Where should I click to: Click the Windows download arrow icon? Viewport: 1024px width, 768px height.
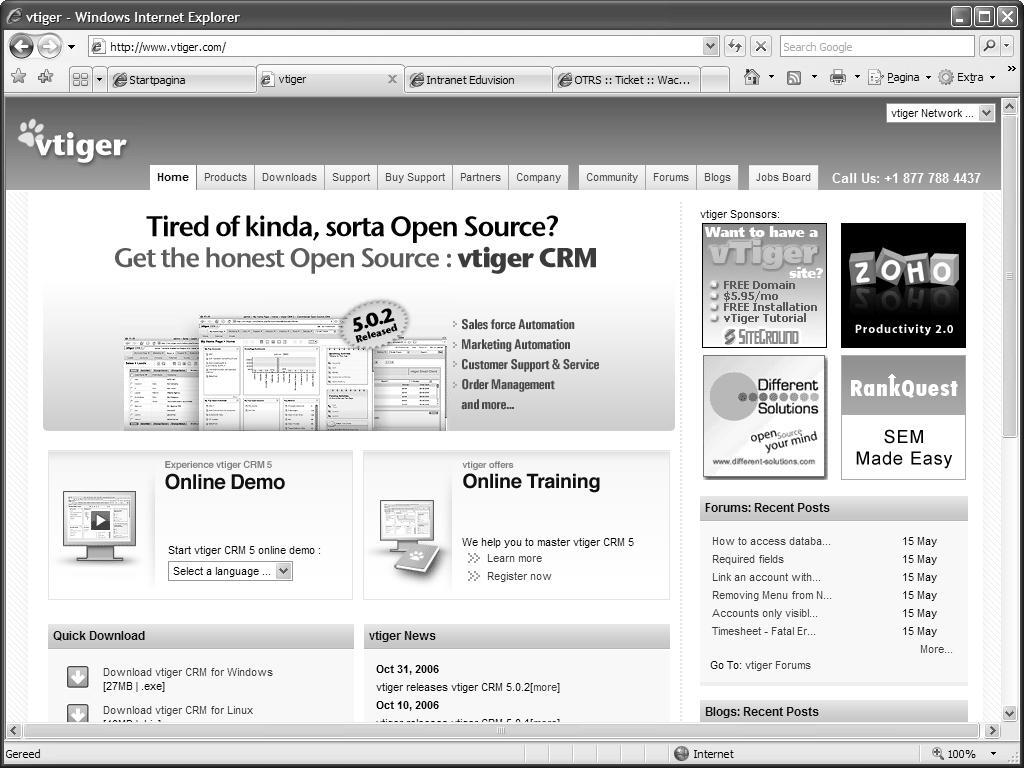78,677
